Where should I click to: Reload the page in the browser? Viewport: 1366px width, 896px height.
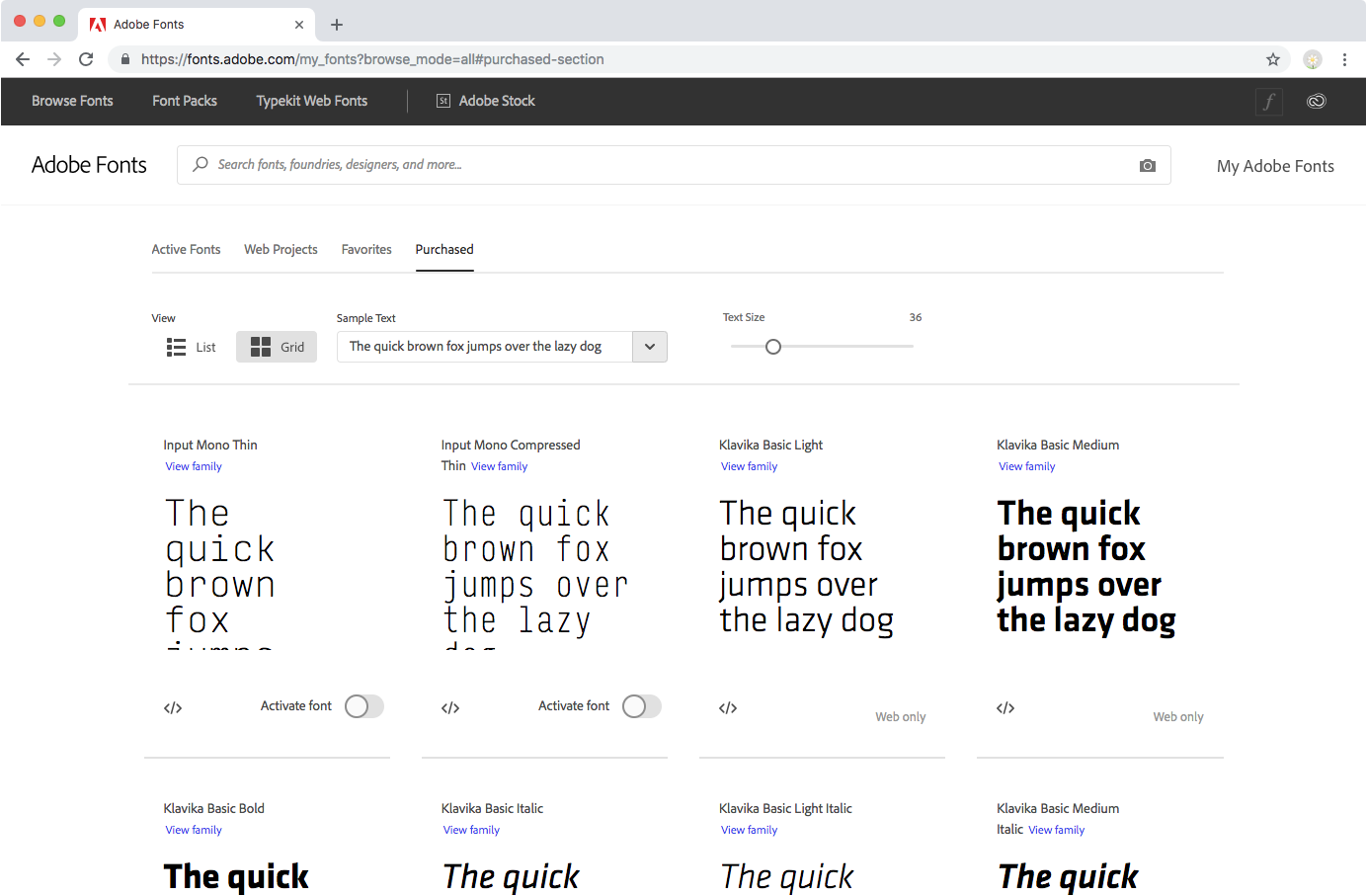click(86, 59)
